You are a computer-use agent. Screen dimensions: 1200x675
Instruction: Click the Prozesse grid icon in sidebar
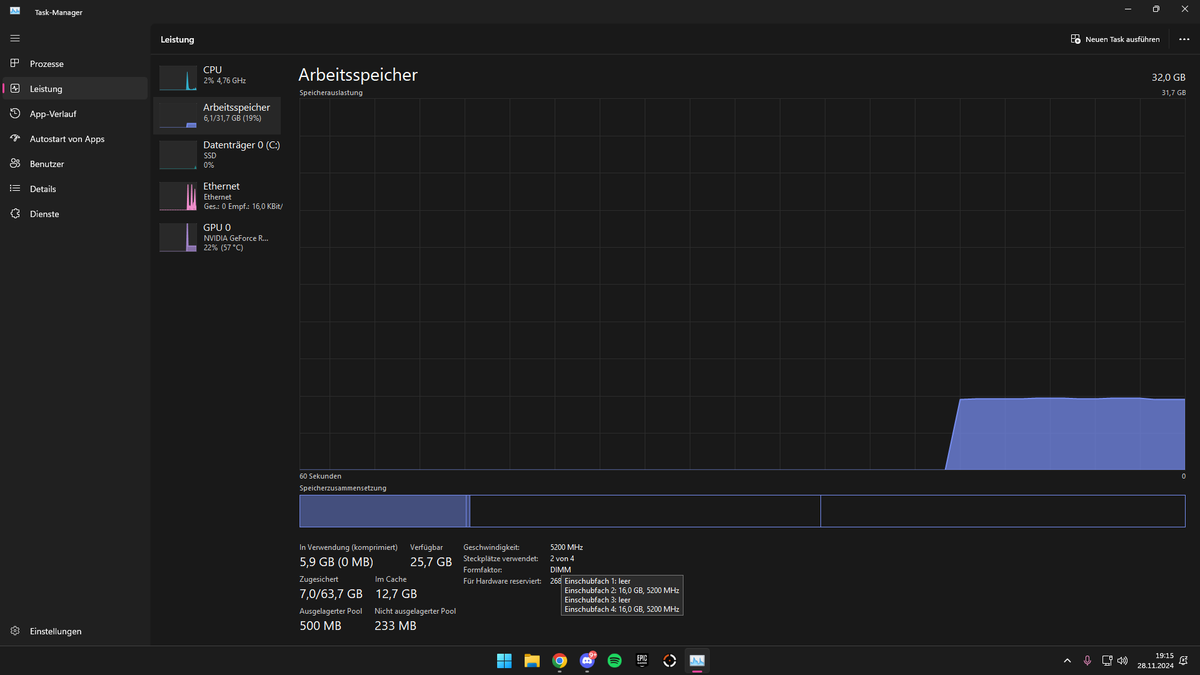pos(15,63)
